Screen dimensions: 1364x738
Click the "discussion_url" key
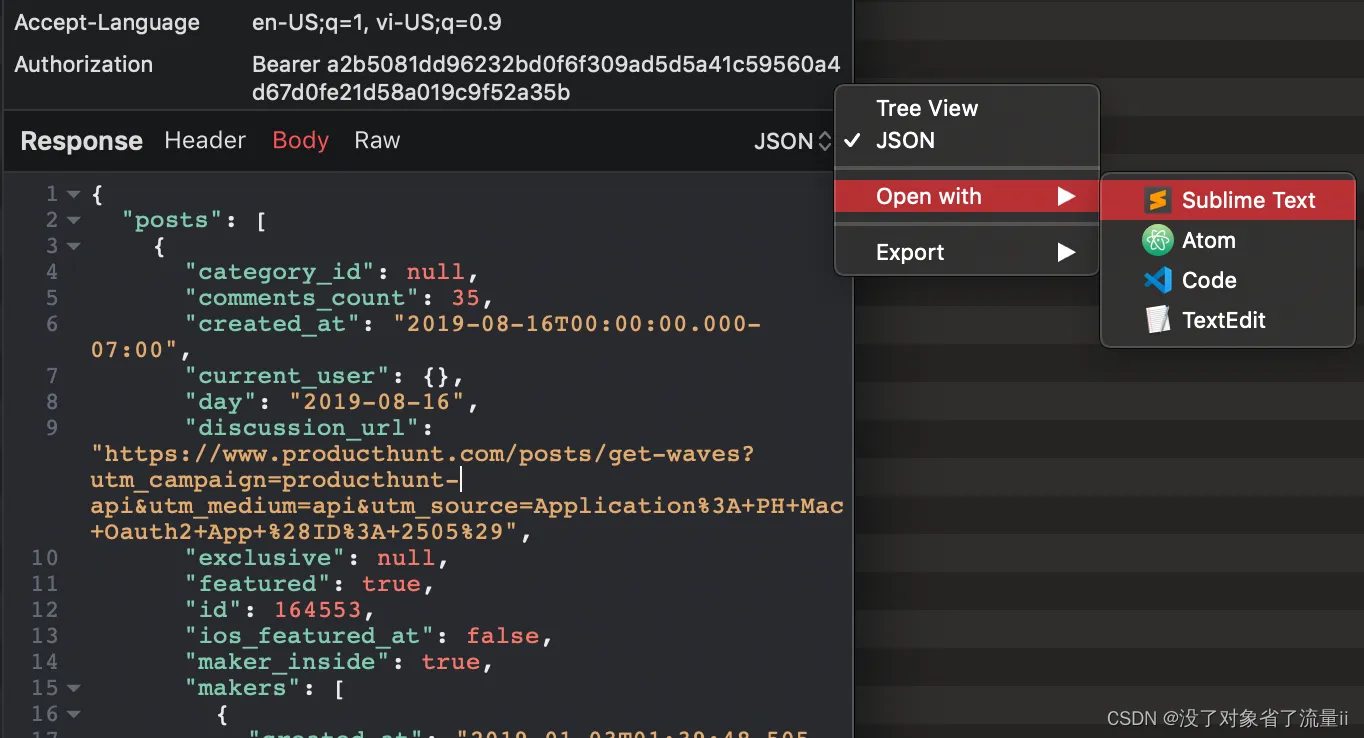pos(303,428)
